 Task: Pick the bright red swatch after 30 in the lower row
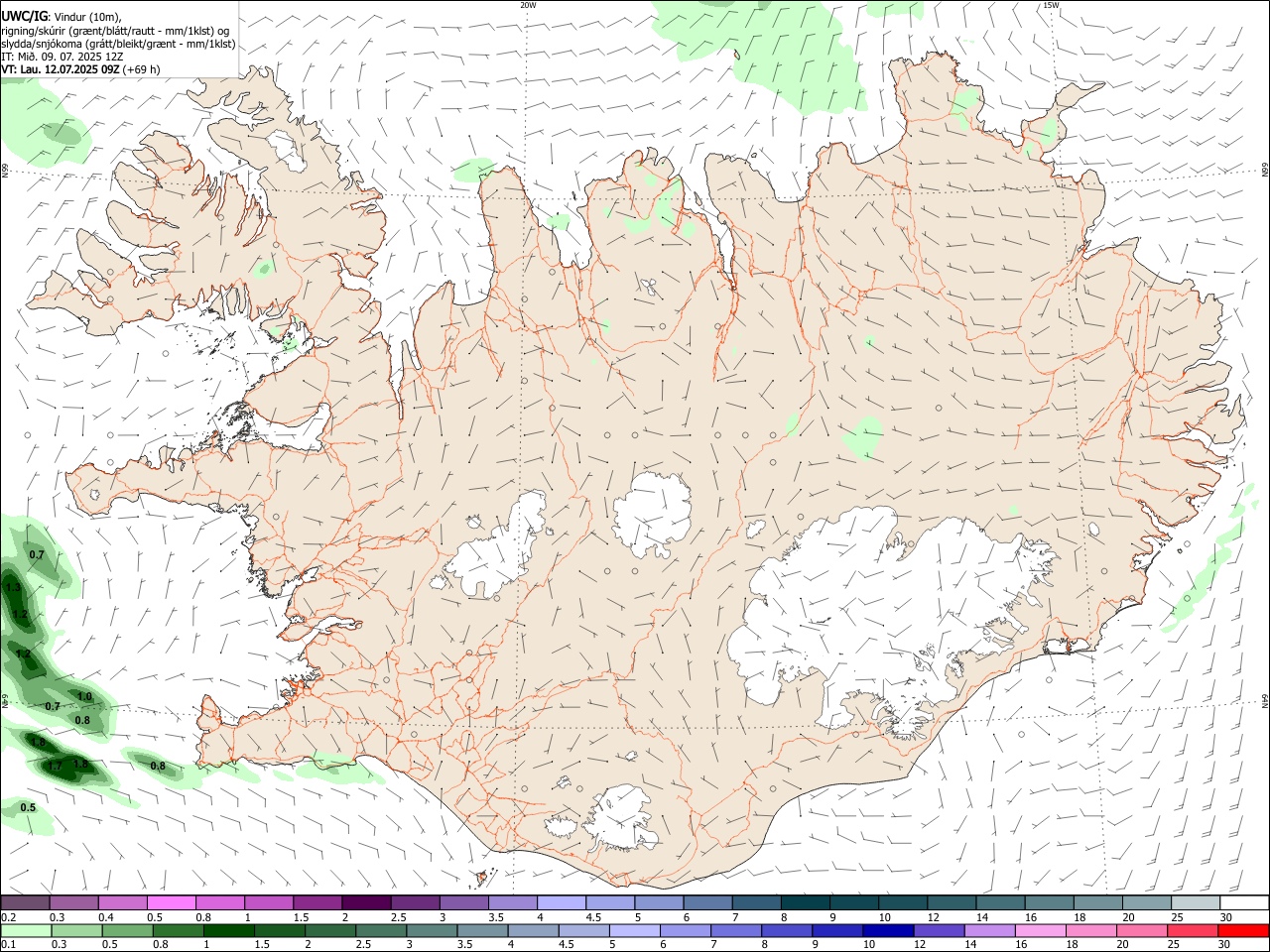(x=1243, y=931)
